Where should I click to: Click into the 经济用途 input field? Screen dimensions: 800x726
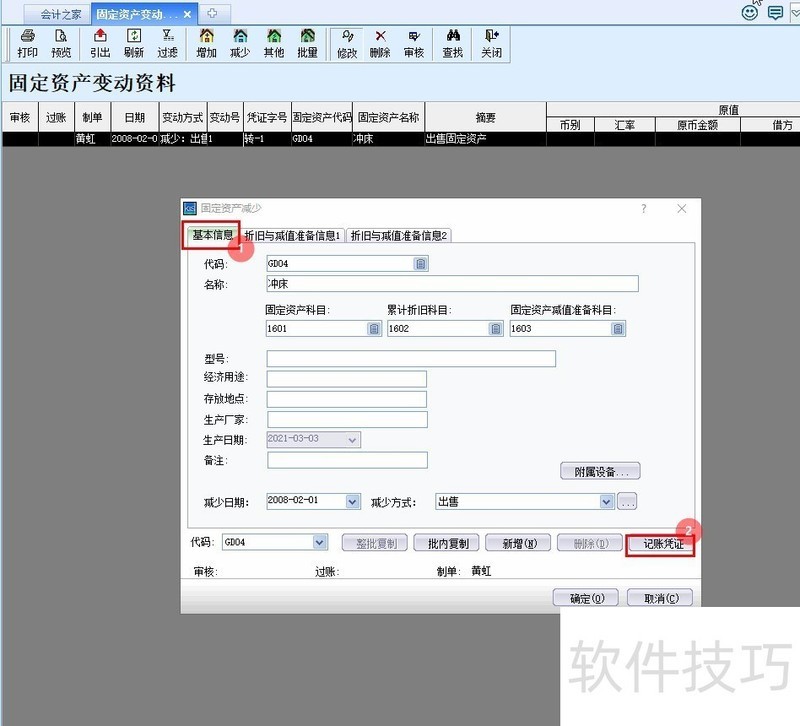click(346, 379)
